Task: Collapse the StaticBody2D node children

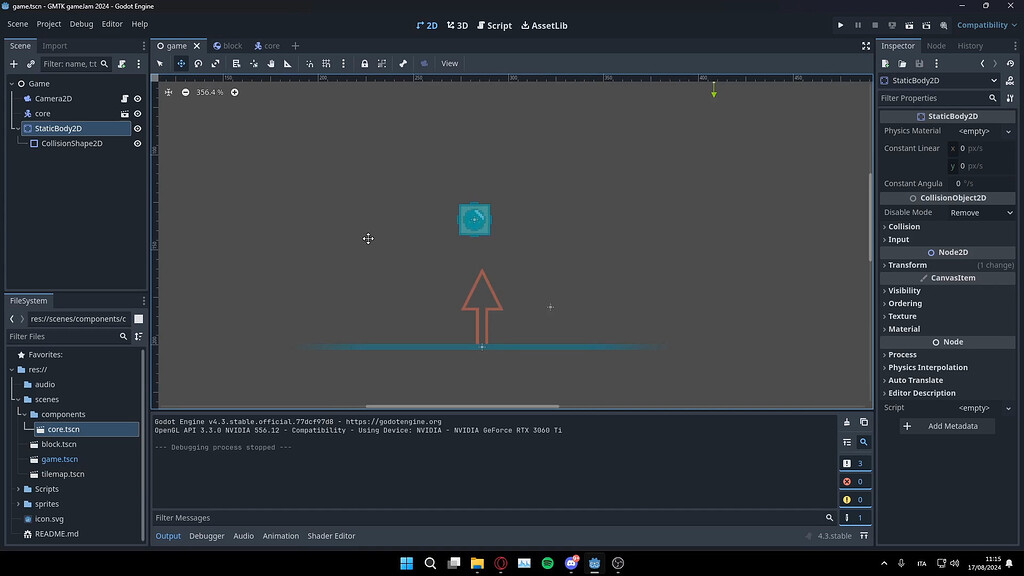Action: pyautogui.click(x=18, y=129)
